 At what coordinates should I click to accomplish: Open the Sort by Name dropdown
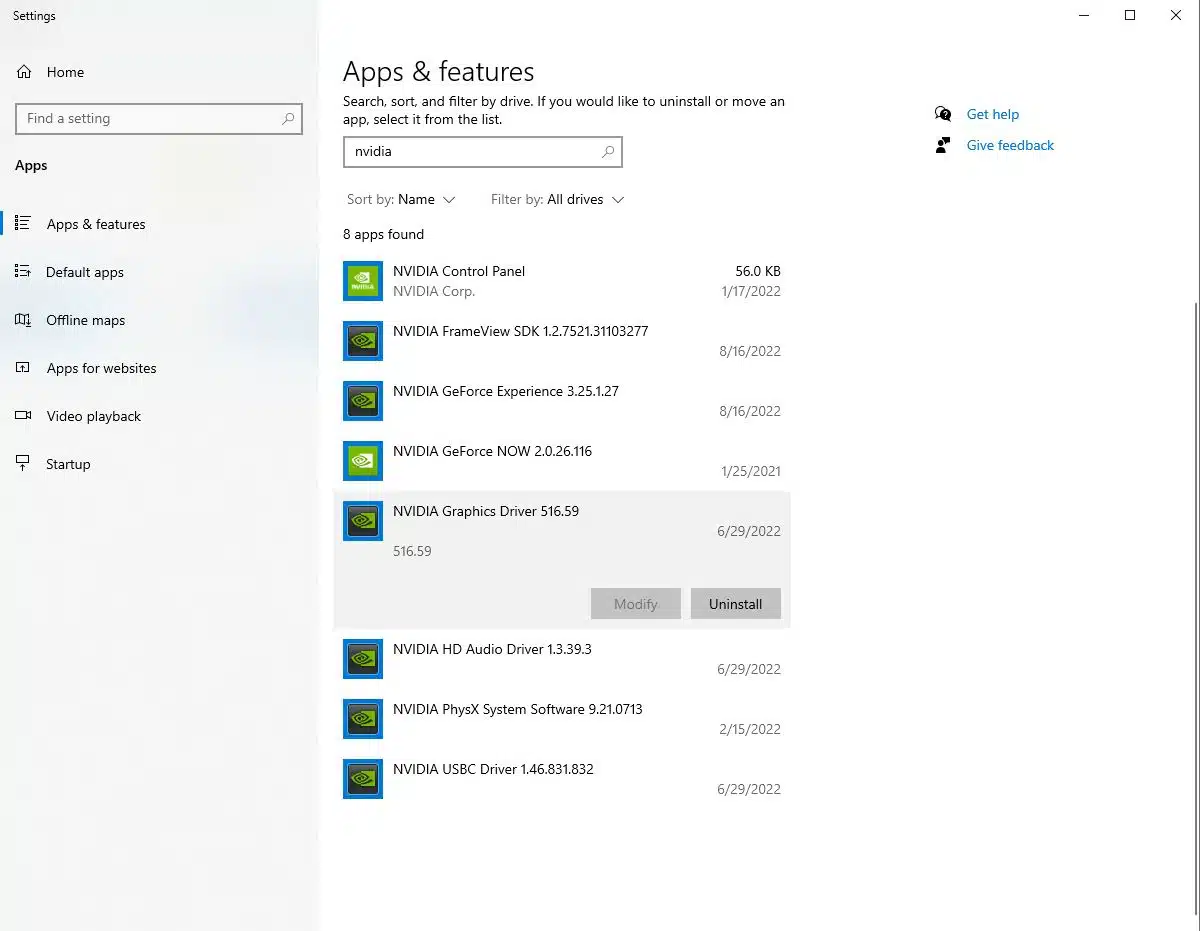(401, 199)
